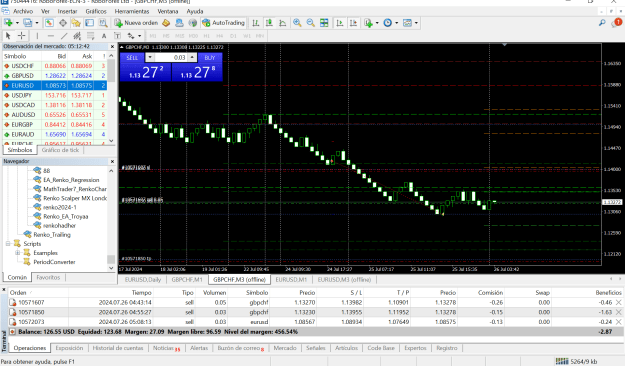Screen dimensions: 625x366
Task: Select the horizontal line tool
Action: 50,36
